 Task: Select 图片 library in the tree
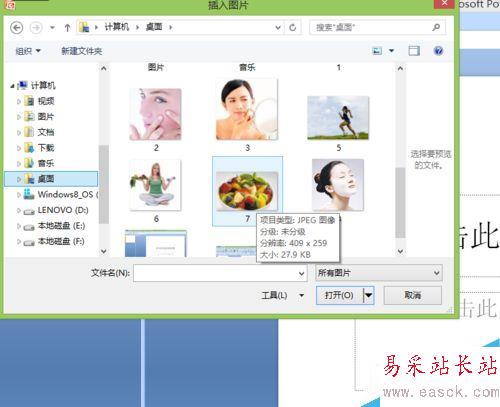pos(46,117)
